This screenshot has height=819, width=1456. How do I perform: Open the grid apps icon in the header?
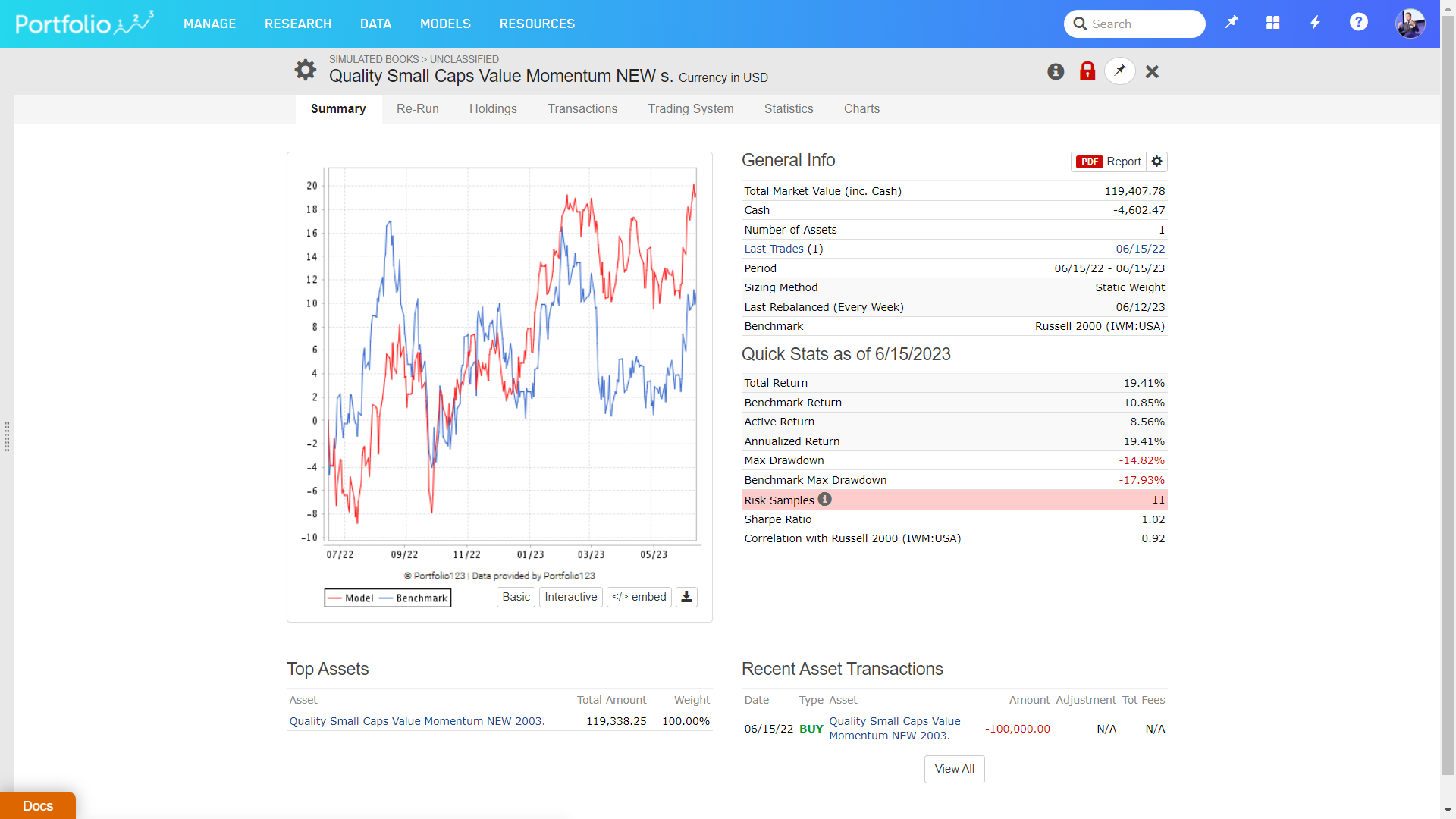coord(1273,23)
